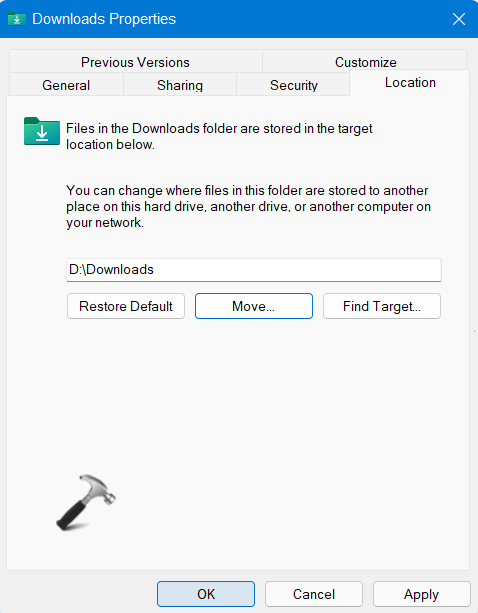Image resolution: width=478 pixels, height=613 pixels.
Task: Click the 'Files in the Downloads folder' description
Action: pos(219,136)
